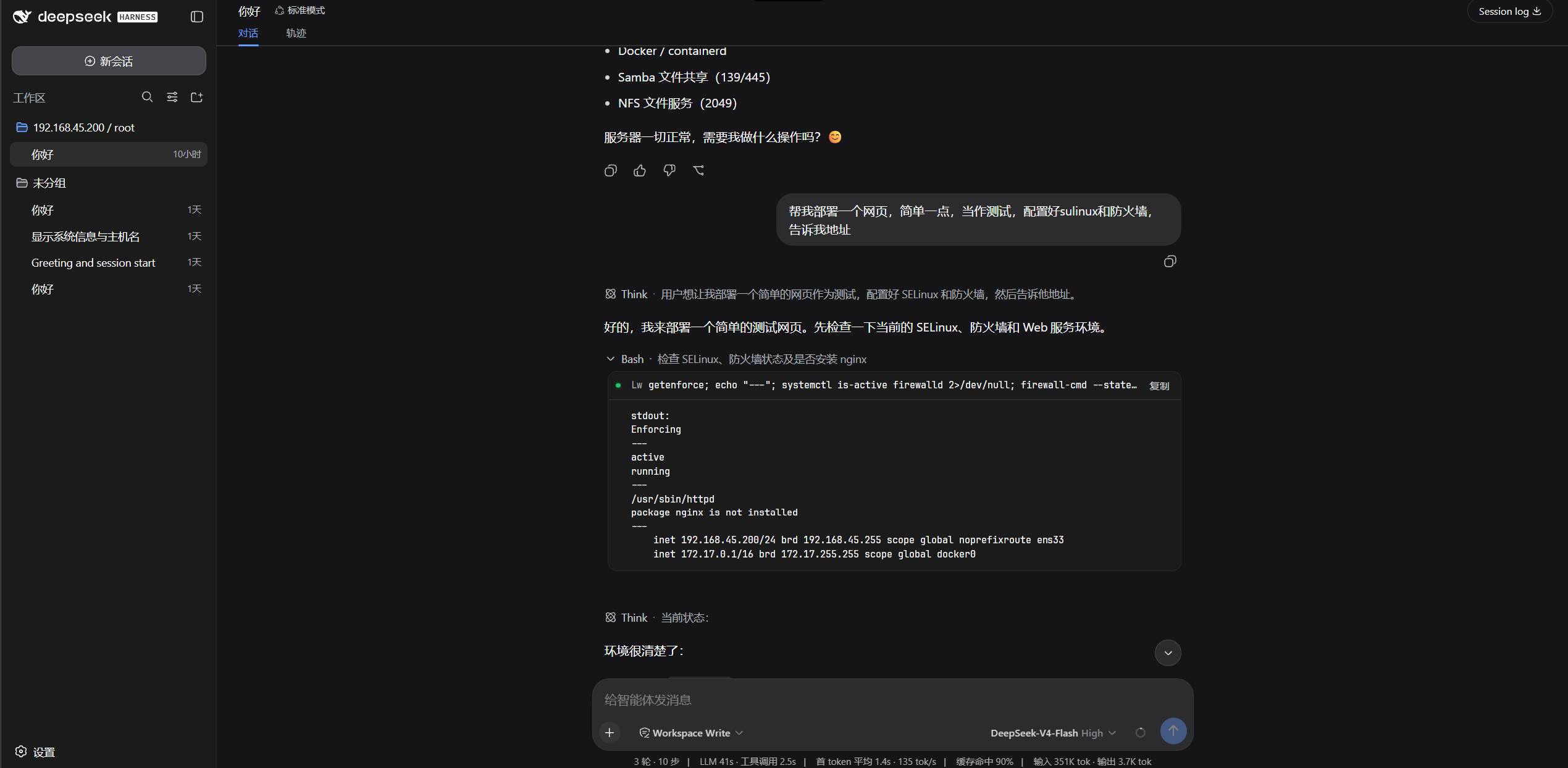This screenshot has width=1568, height=768.
Task: Switch to the 轨迹 tab
Action: (296, 33)
